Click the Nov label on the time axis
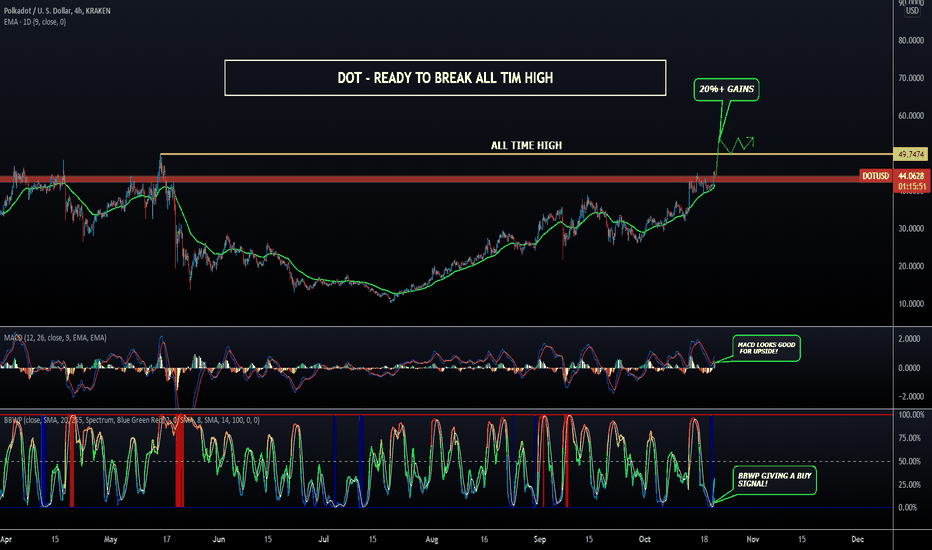932x550 pixels. tap(752, 540)
